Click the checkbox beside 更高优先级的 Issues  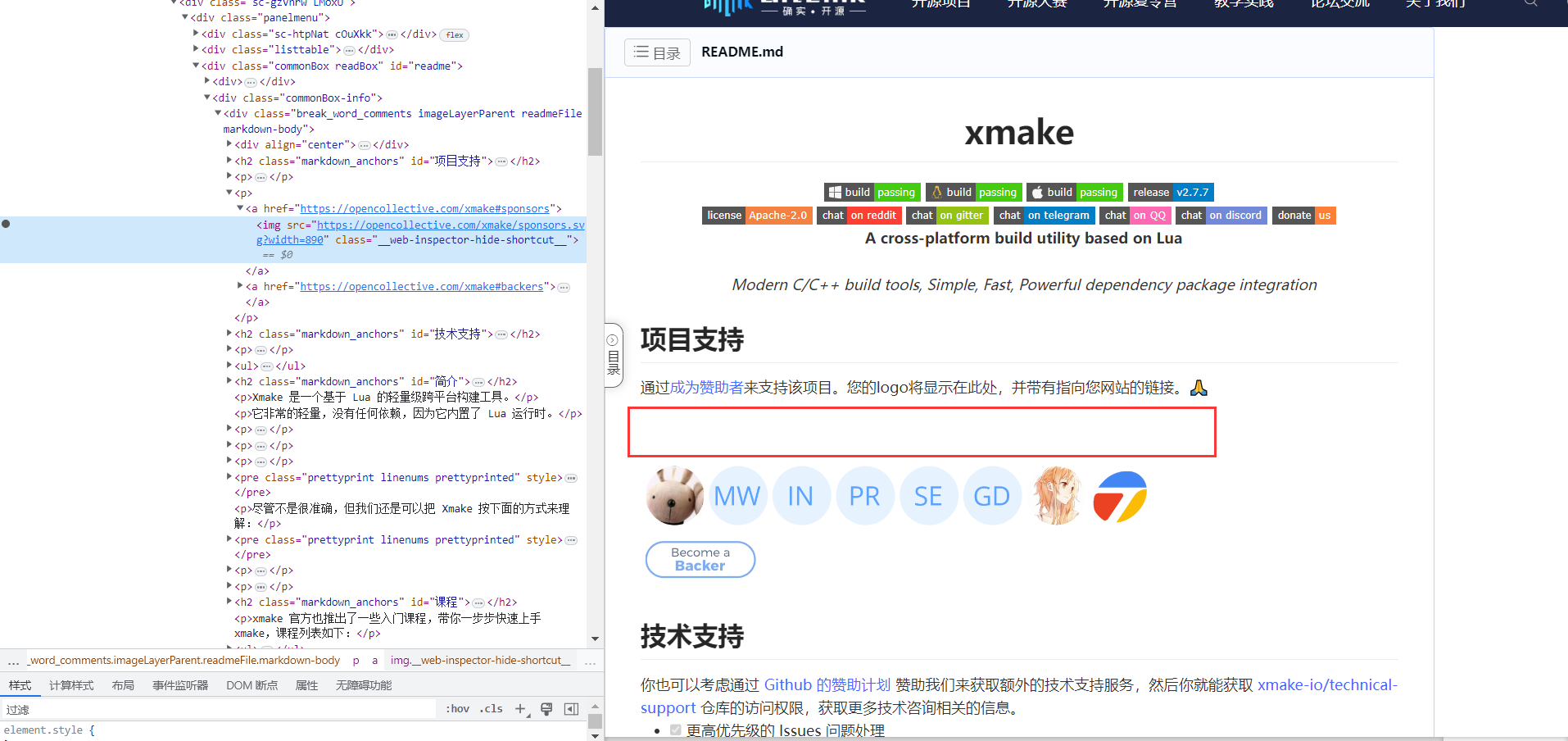click(676, 730)
